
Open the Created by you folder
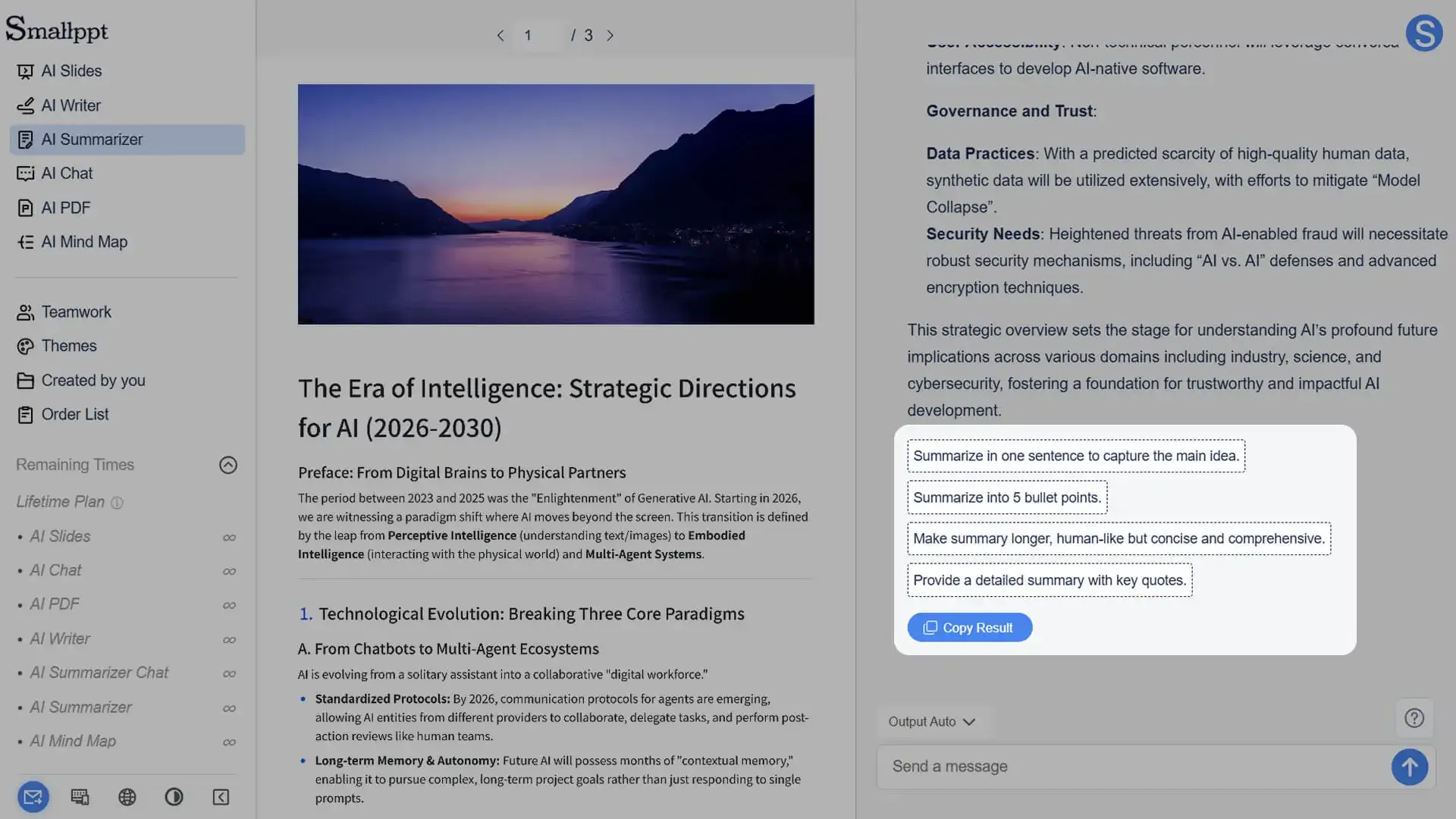(93, 380)
